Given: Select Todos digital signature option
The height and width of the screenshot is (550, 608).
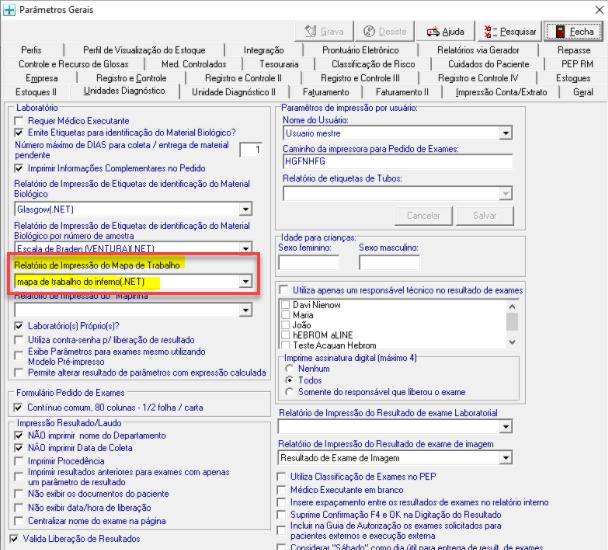Looking at the screenshot, I should click(289, 380).
